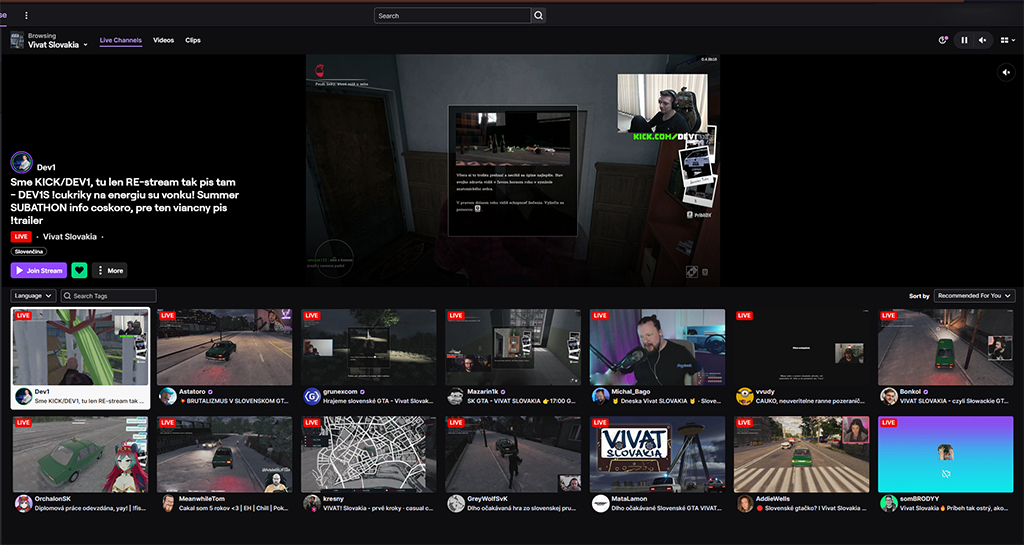Click the somBRODYY channel avatar
The height and width of the screenshot is (545, 1024).
[889, 503]
